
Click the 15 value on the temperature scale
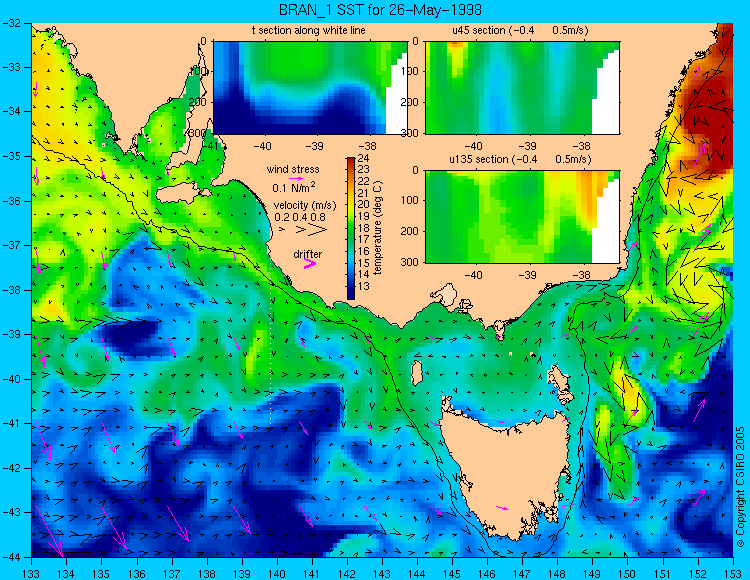[364, 263]
